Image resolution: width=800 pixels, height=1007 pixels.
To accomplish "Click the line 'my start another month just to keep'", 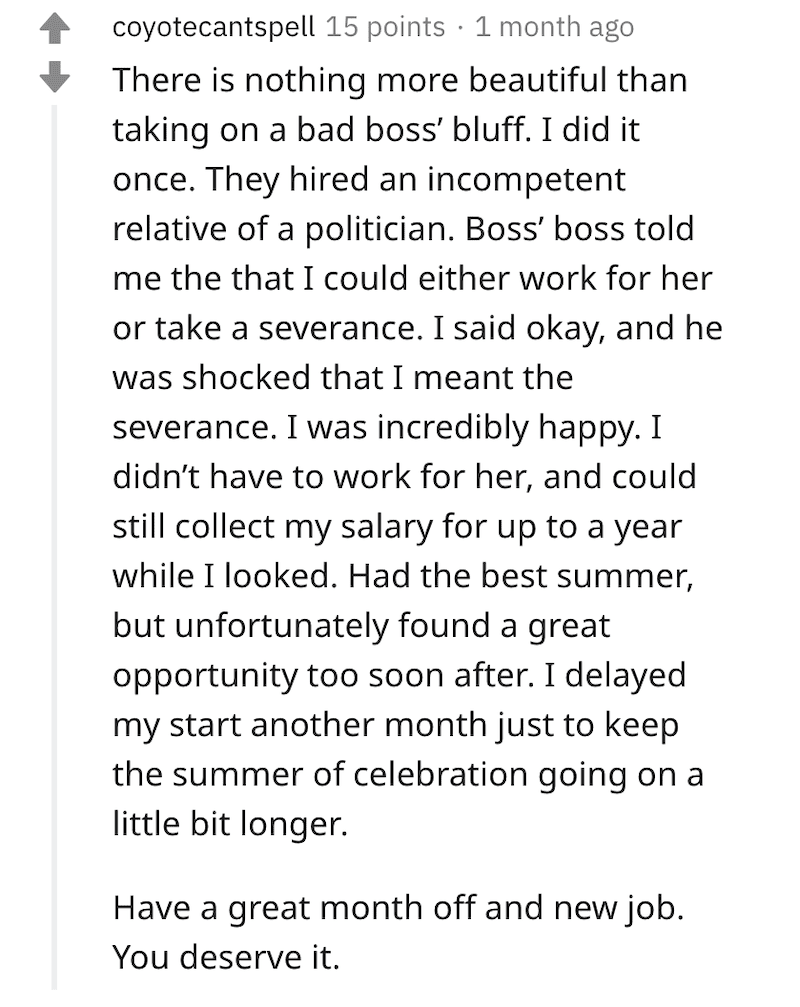I will (x=396, y=725).
